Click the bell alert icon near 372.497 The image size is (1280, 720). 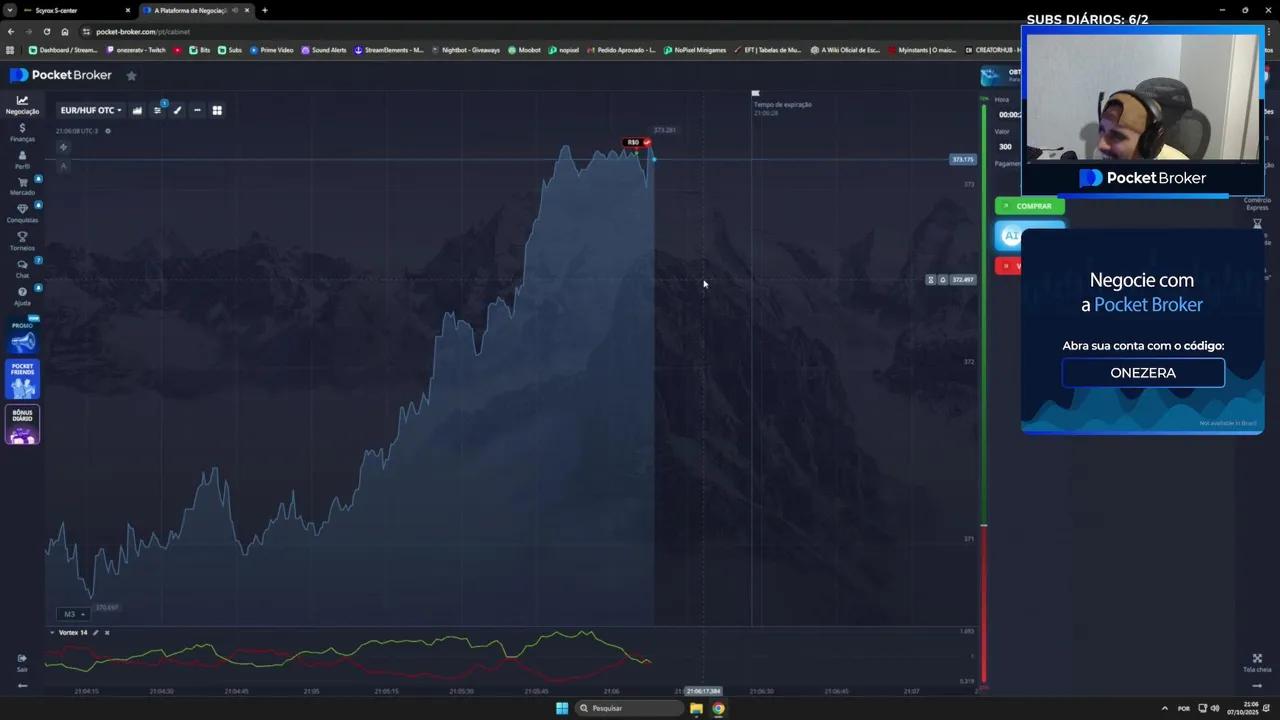pos(942,280)
